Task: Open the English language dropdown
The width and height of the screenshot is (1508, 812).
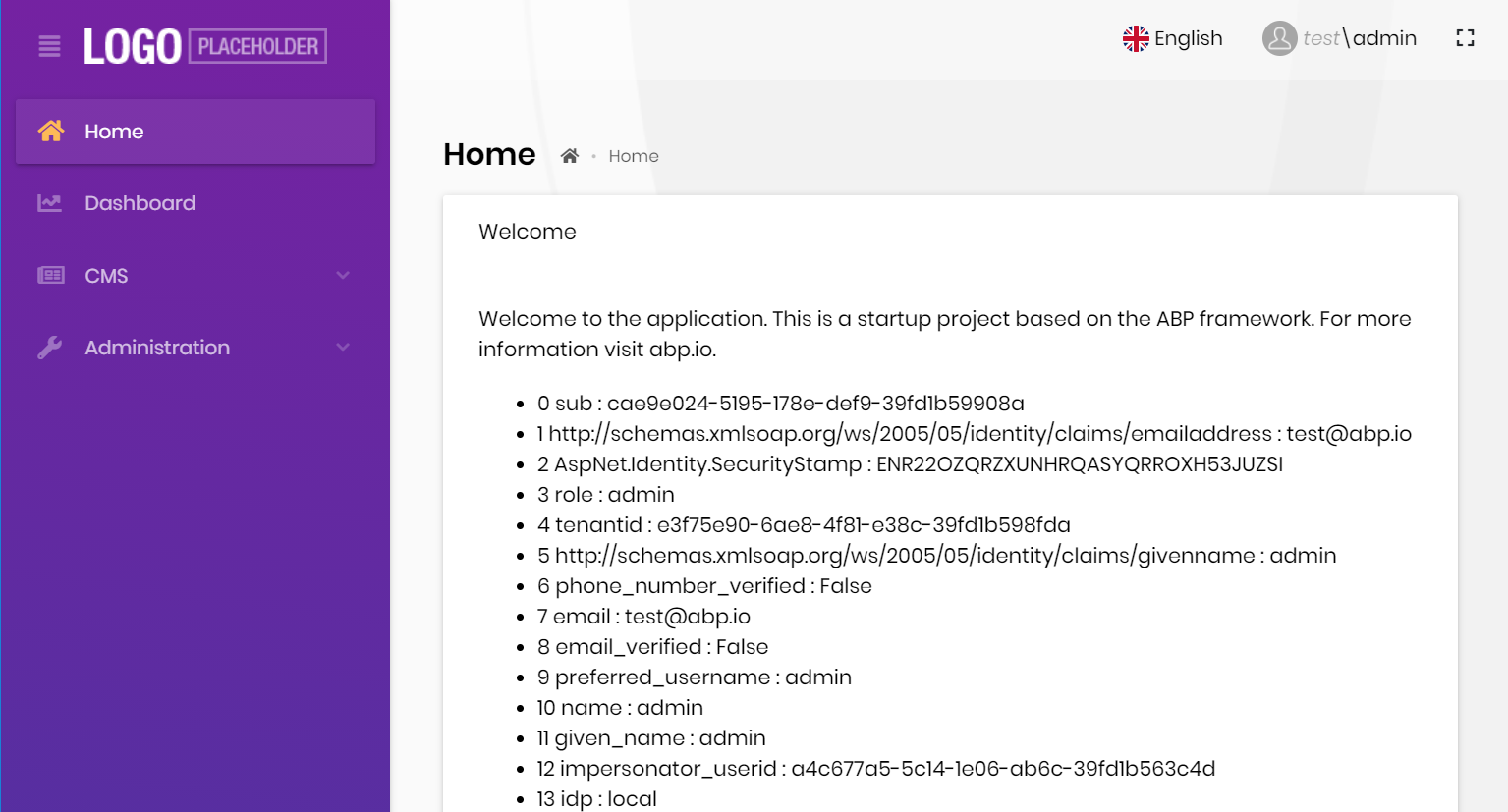Action: pos(1173,37)
